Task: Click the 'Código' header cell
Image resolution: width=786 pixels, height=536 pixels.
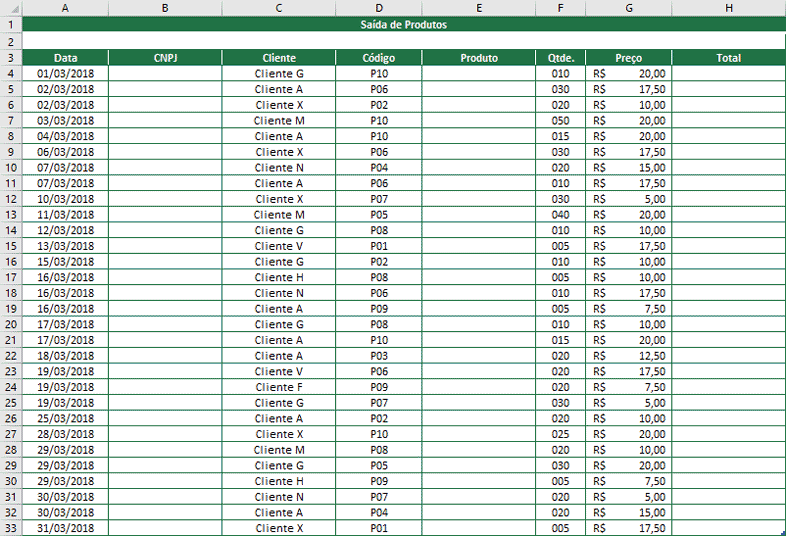Action: [379, 58]
